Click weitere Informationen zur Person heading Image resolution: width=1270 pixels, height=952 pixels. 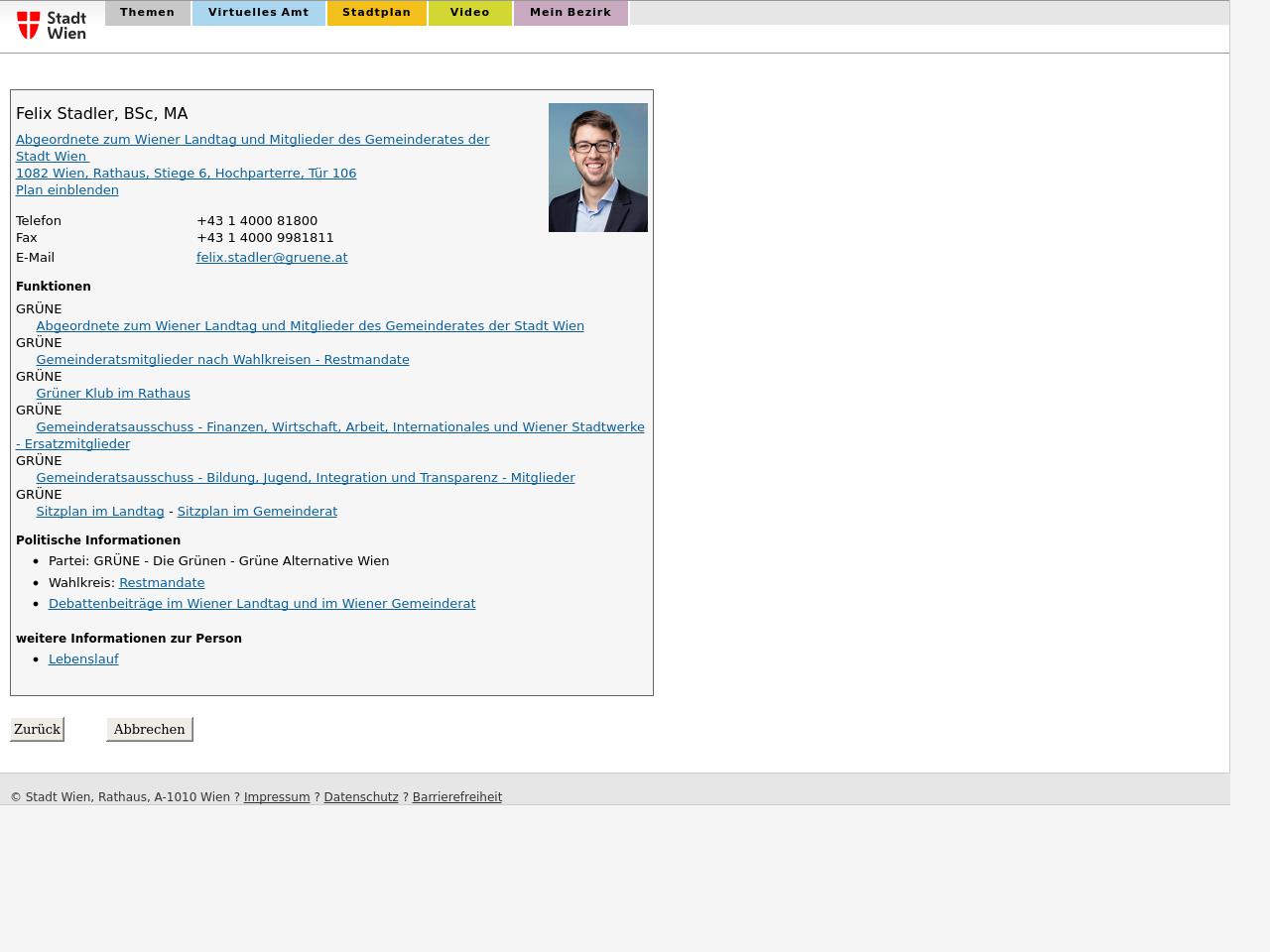click(129, 638)
